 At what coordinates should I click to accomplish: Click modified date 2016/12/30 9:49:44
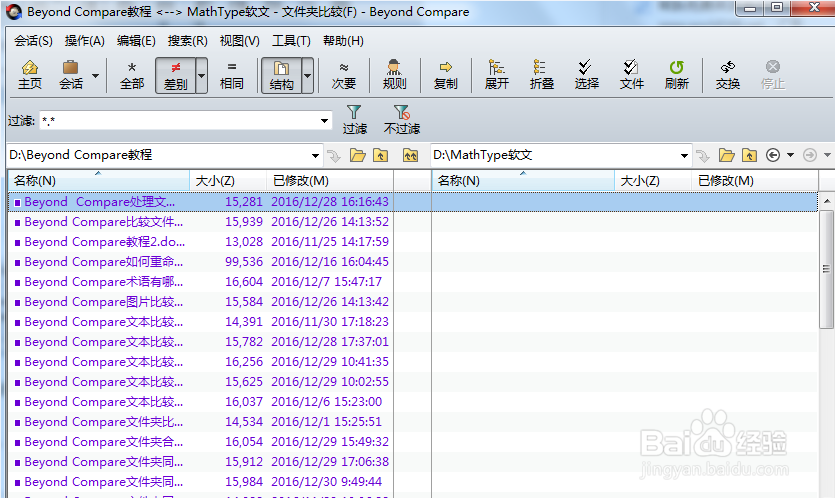(x=326, y=482)
